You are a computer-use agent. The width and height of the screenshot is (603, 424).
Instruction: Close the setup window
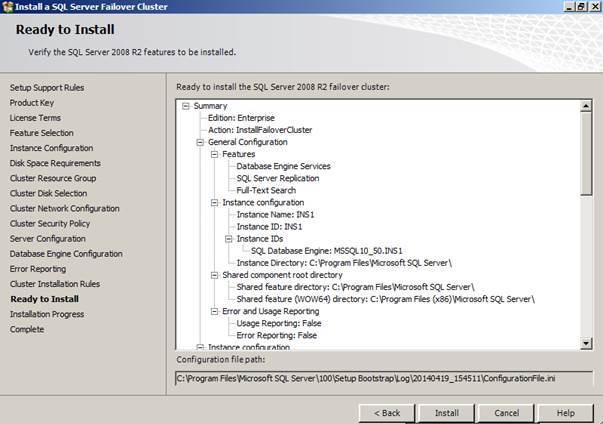[x=595, y=7]
